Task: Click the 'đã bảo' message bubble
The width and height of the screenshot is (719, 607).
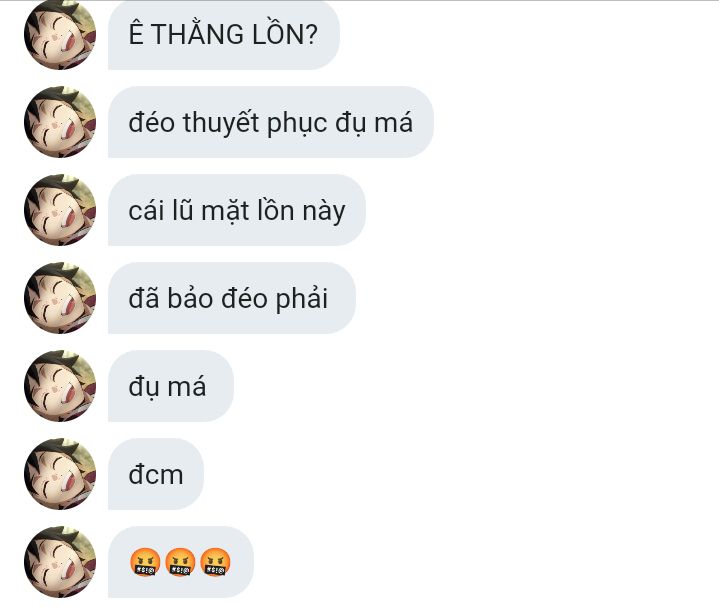Action: pos(232,298)
